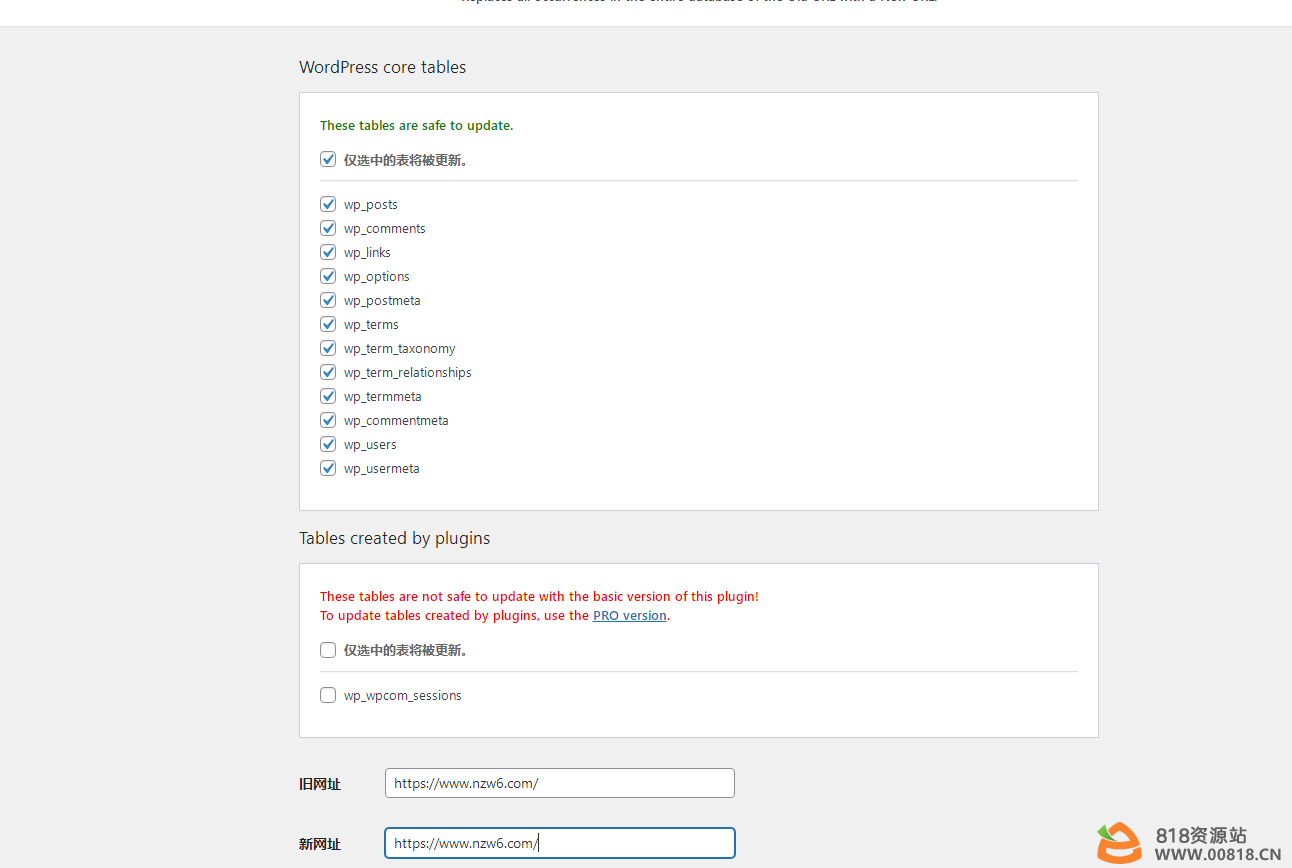Click 'WordPress core tables' heading
Image resolution: width=1292 pixels, height=868 pixels.
pos(383,67)
